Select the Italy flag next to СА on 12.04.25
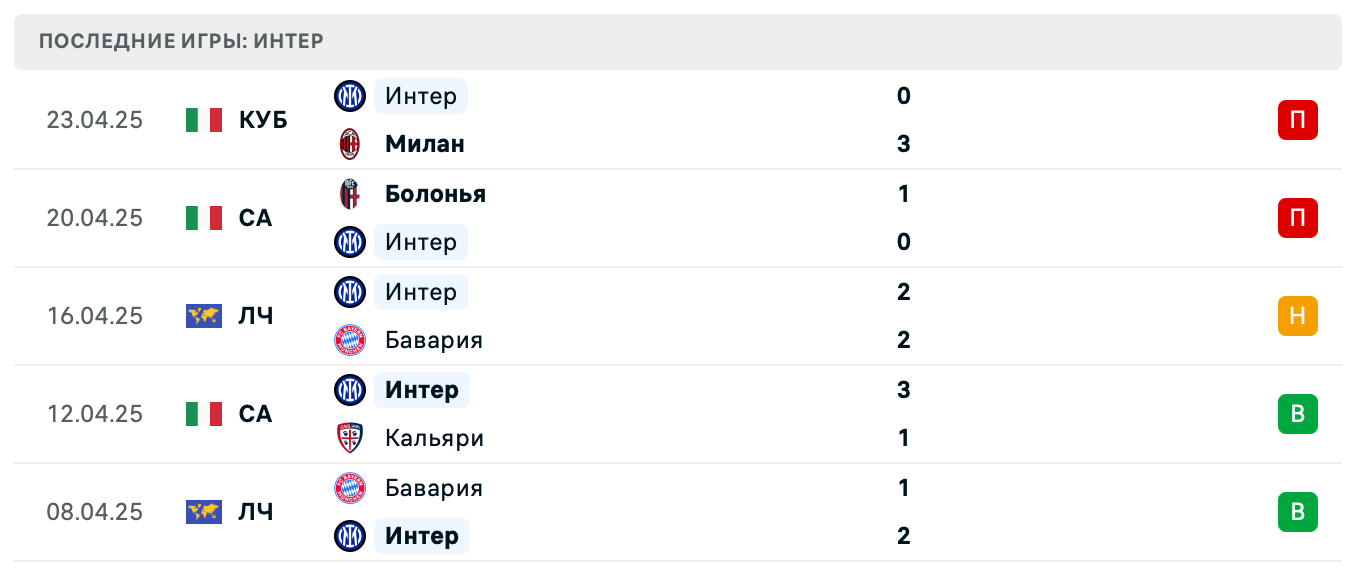 point(203,413)
